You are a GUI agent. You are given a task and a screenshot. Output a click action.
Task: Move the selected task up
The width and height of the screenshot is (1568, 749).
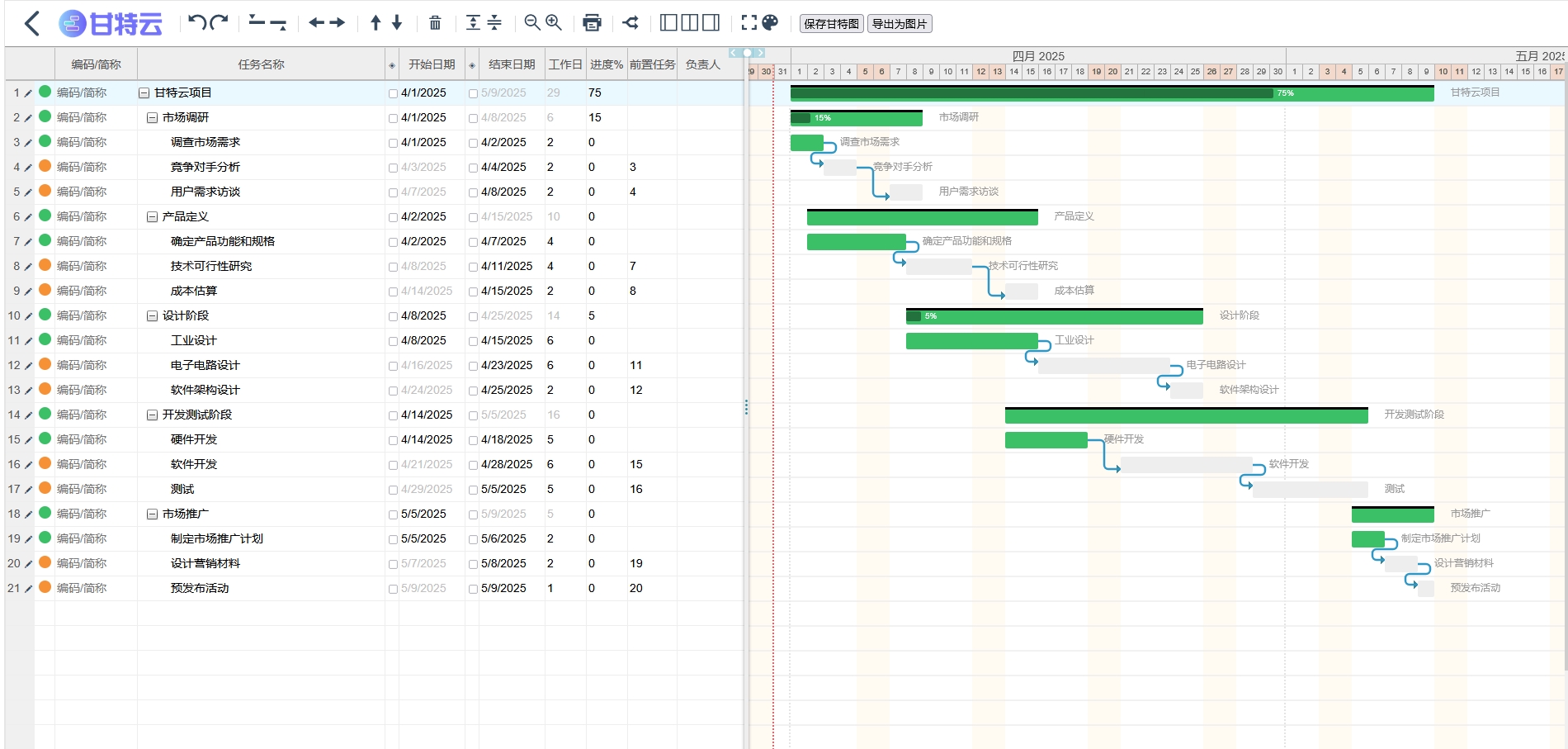[x=375, y=23]
